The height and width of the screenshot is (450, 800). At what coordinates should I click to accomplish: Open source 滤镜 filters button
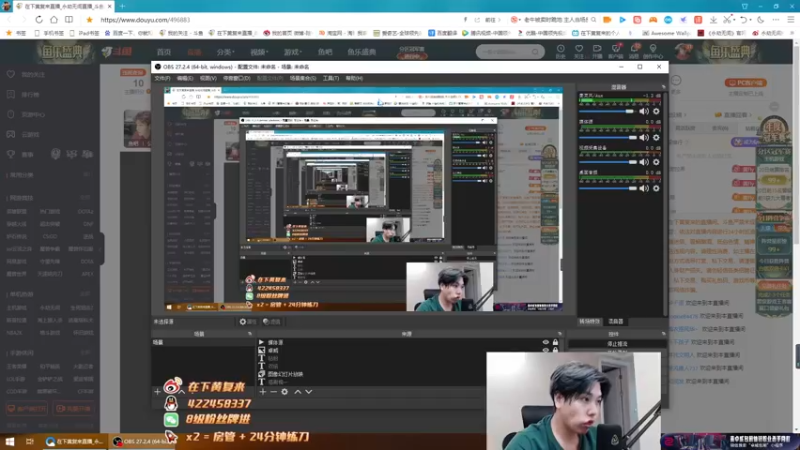point(272,321)
